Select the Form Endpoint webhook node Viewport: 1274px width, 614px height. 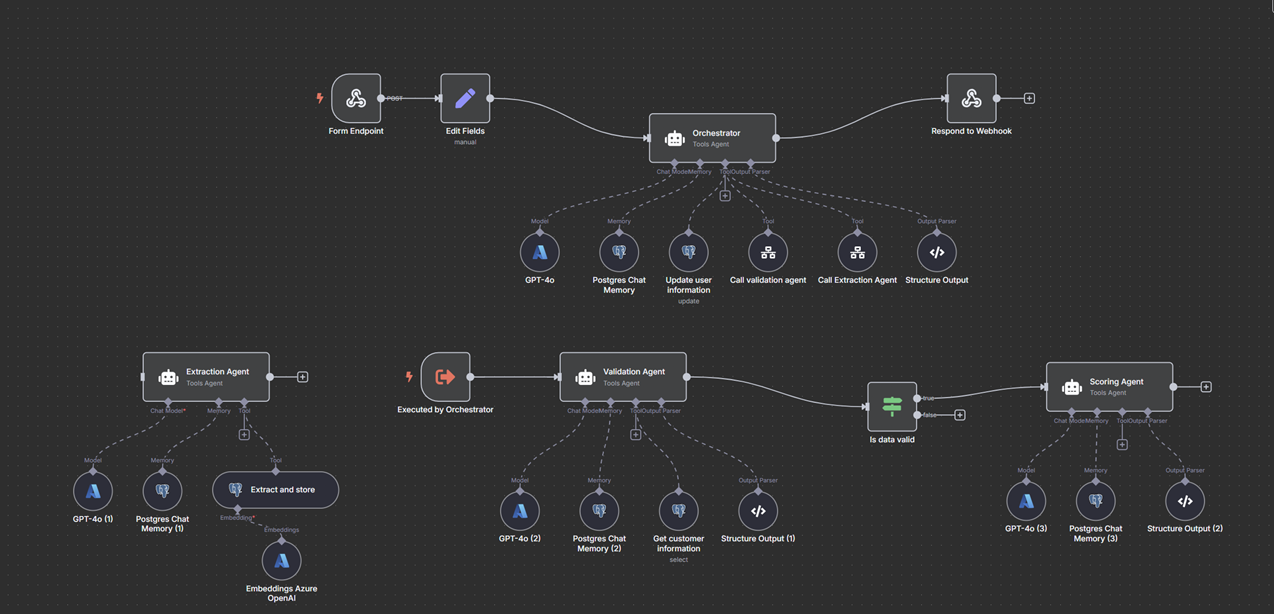pos(356,98)
